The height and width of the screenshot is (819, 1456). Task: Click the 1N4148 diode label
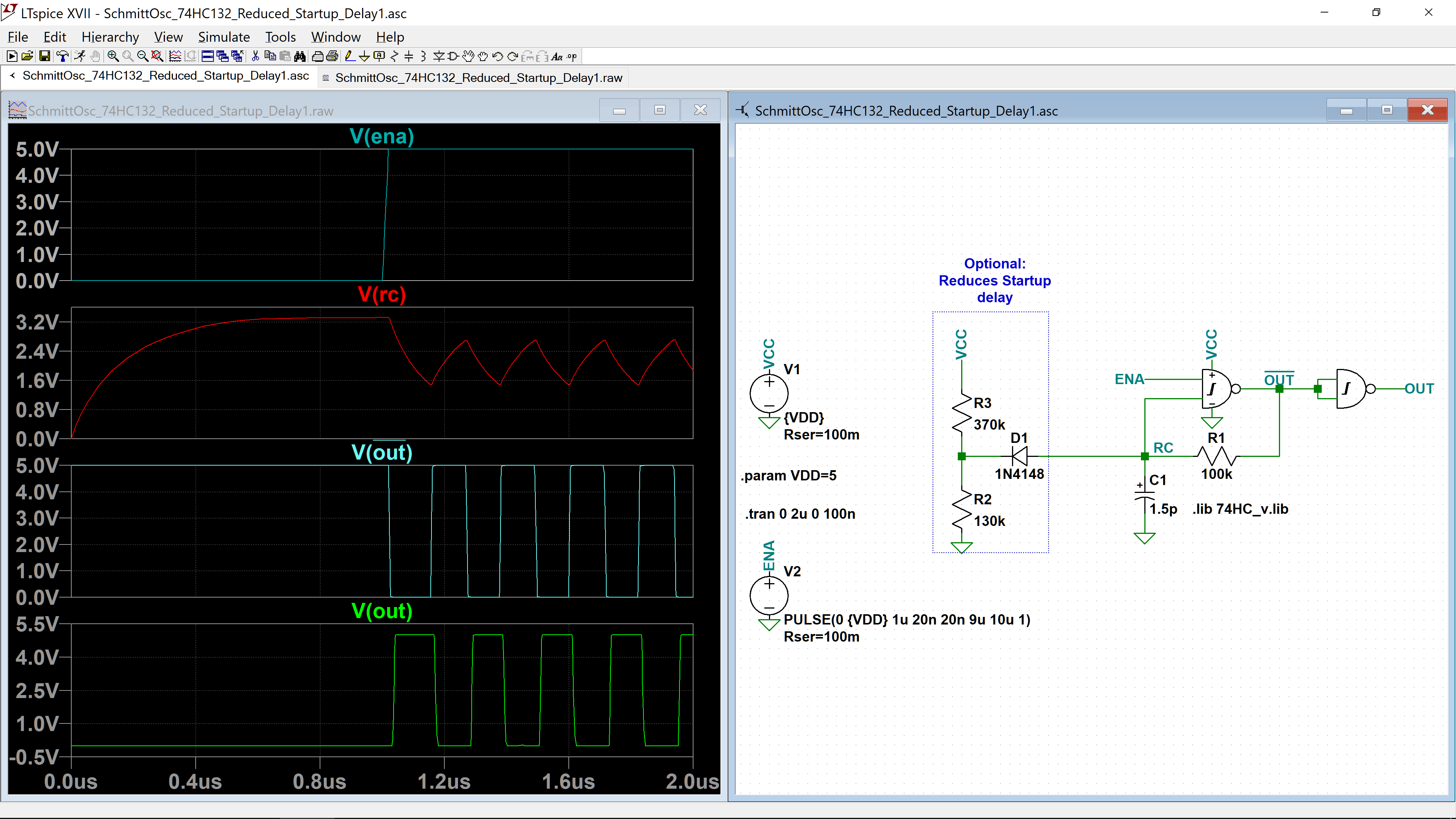pos(1019,474)
